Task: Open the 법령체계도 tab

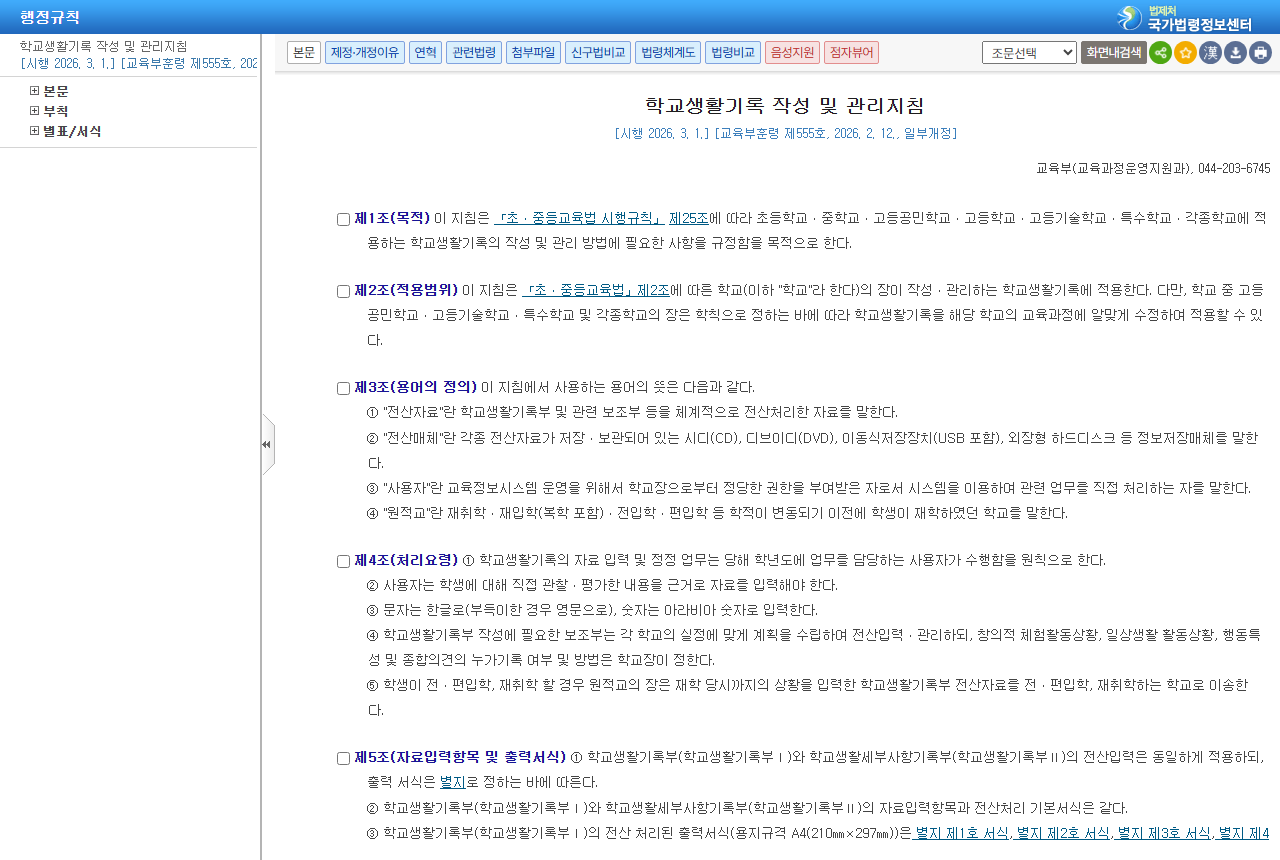Action: coord(668,53)
